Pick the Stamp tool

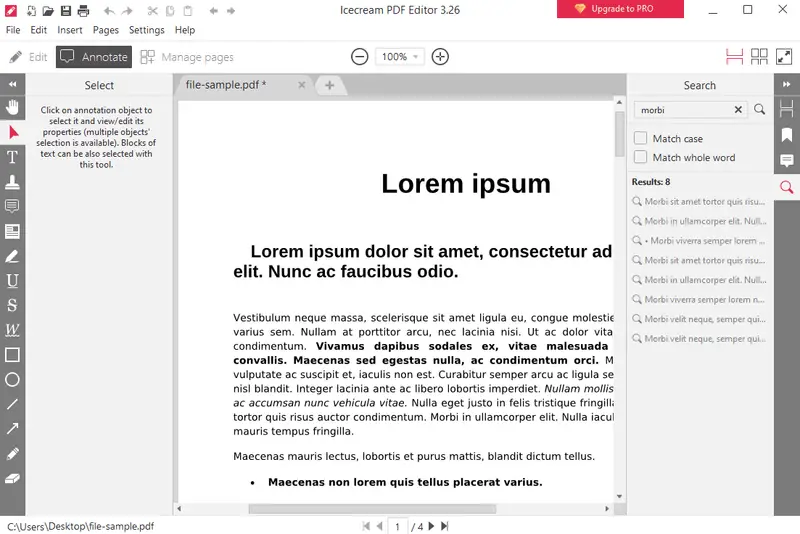(12, 182)
